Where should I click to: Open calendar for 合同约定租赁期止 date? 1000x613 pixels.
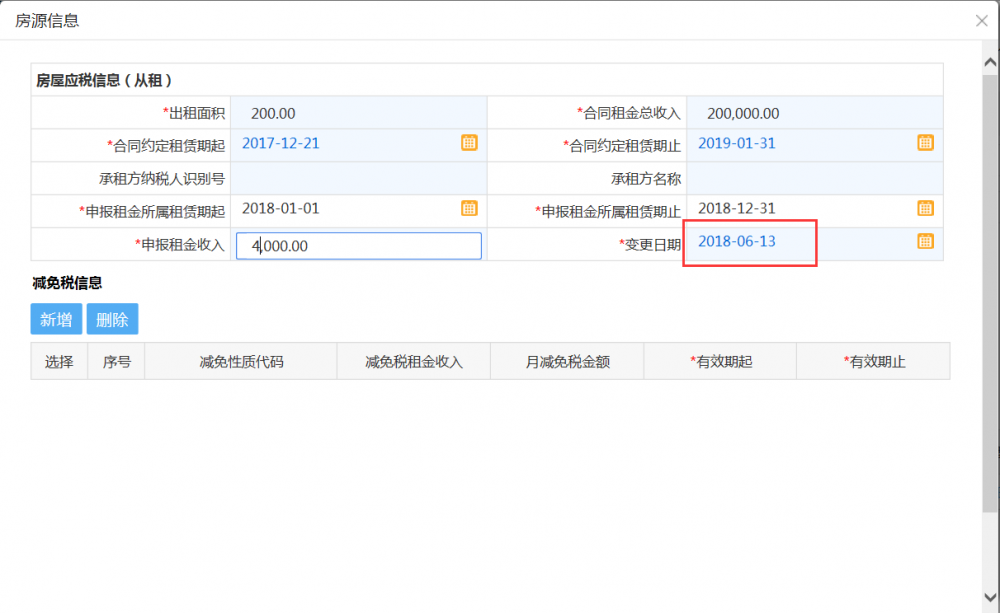(x=925, y=143)
